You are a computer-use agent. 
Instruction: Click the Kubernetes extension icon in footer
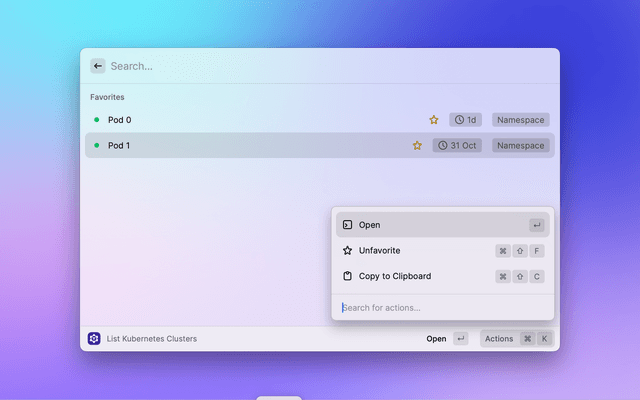94,339
